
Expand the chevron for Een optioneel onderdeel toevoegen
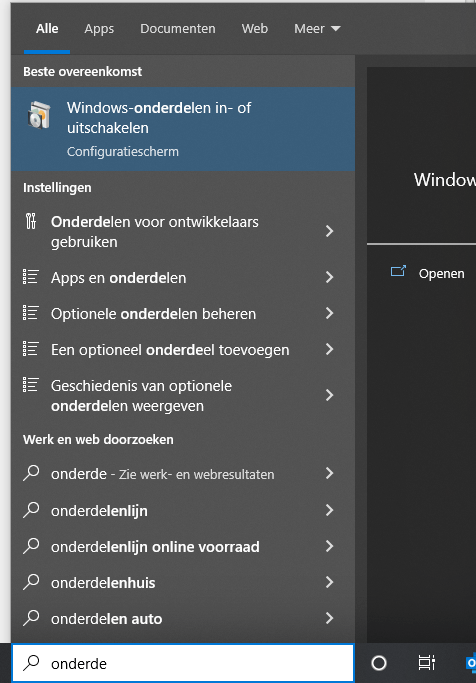[330, 349]
